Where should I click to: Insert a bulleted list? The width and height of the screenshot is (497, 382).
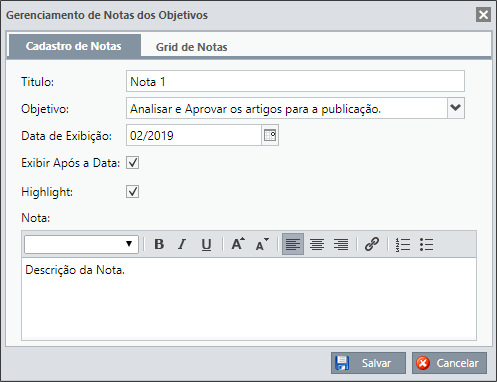tap(427, 244)
